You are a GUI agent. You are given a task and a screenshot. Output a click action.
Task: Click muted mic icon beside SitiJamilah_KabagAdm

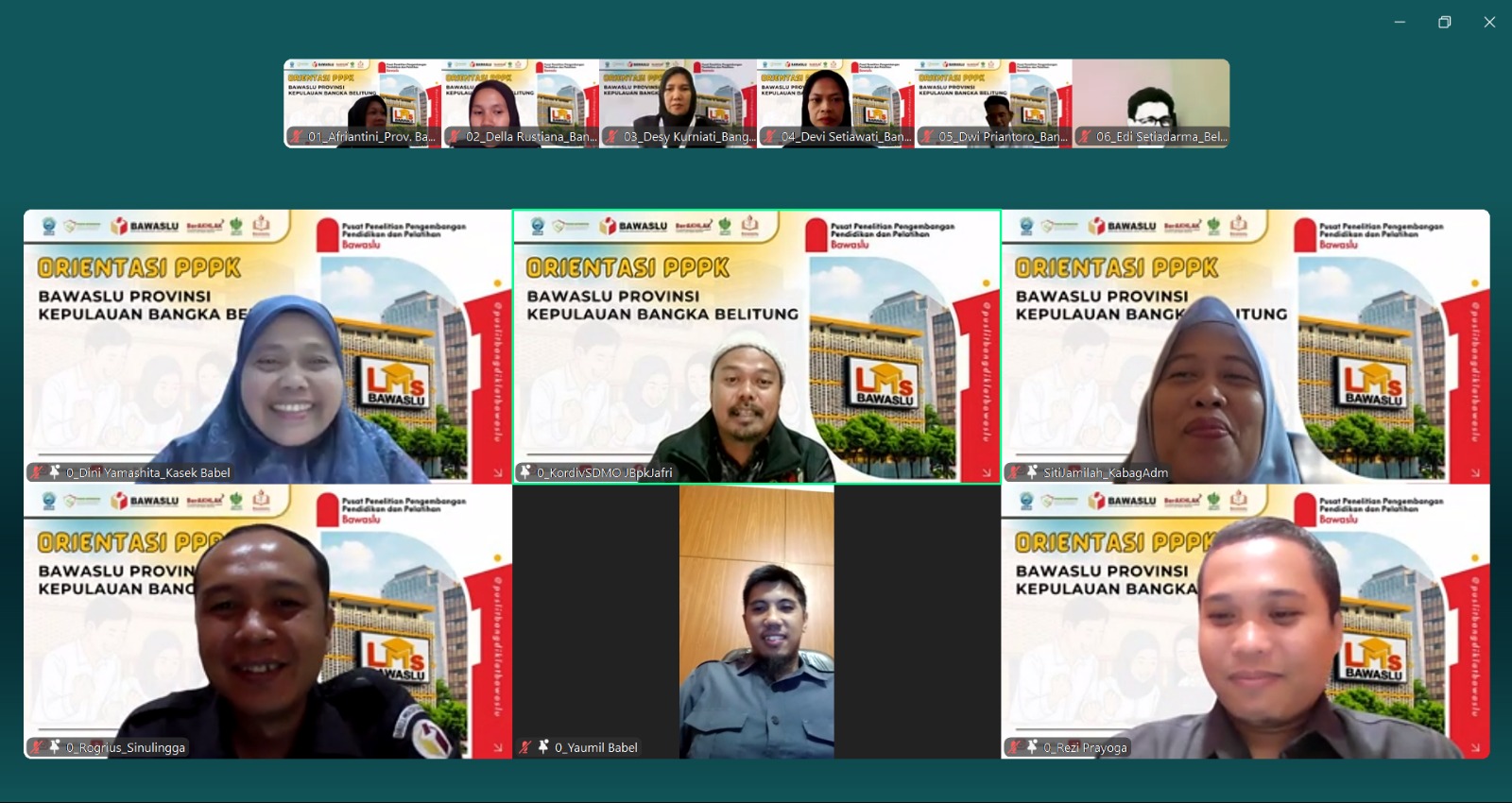pyautogui.click(x=1014, y=472)
